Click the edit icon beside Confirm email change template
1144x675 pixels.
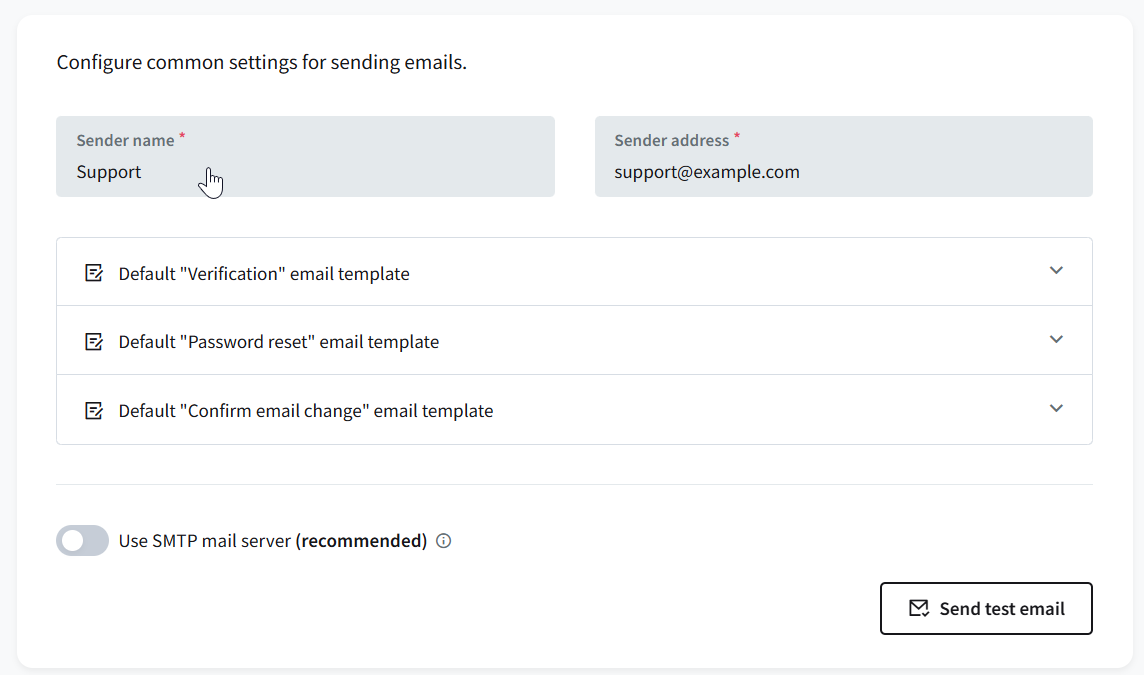[x=94, y=410]
